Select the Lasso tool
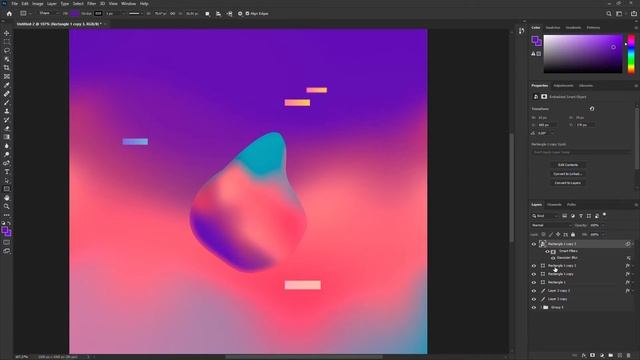 coord(7,50)
